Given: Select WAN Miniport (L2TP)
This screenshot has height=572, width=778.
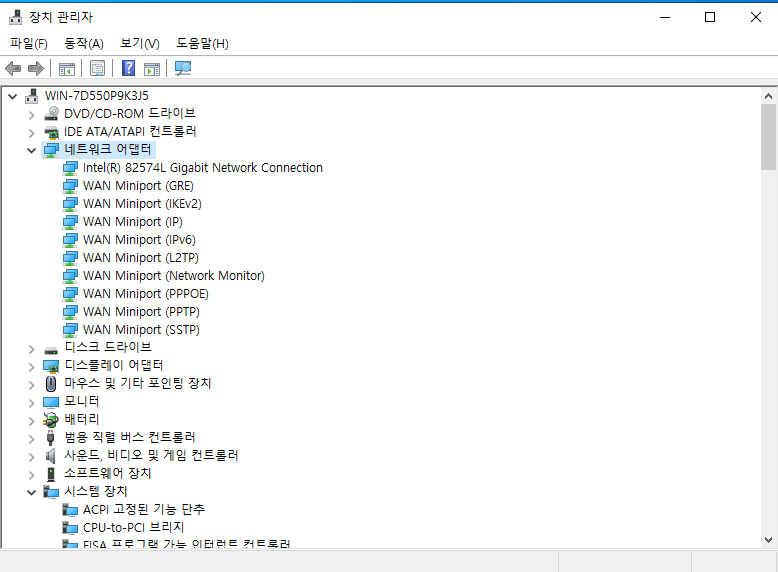Looking at the screenshot, I should (x=140, y=258).
